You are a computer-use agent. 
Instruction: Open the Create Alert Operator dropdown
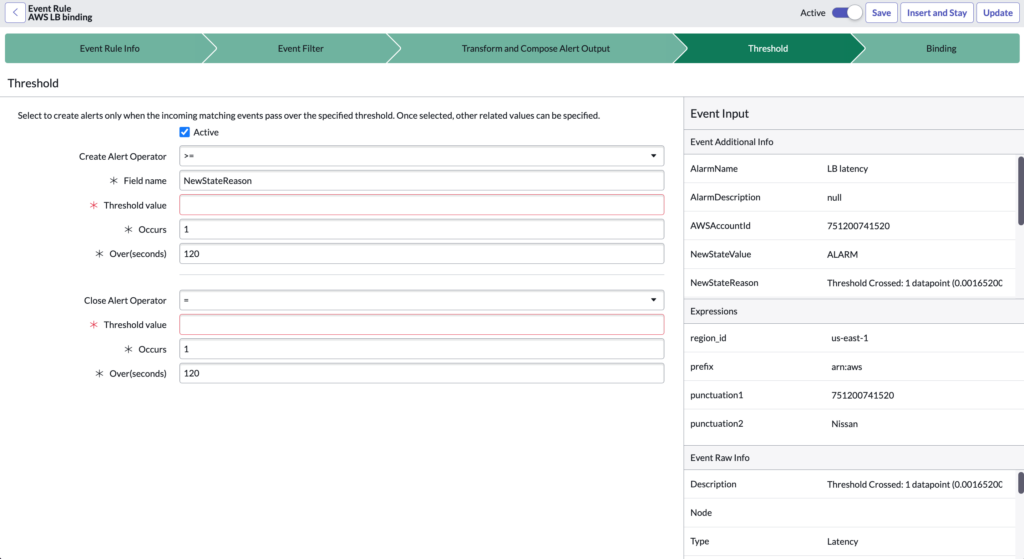[421, 156]
